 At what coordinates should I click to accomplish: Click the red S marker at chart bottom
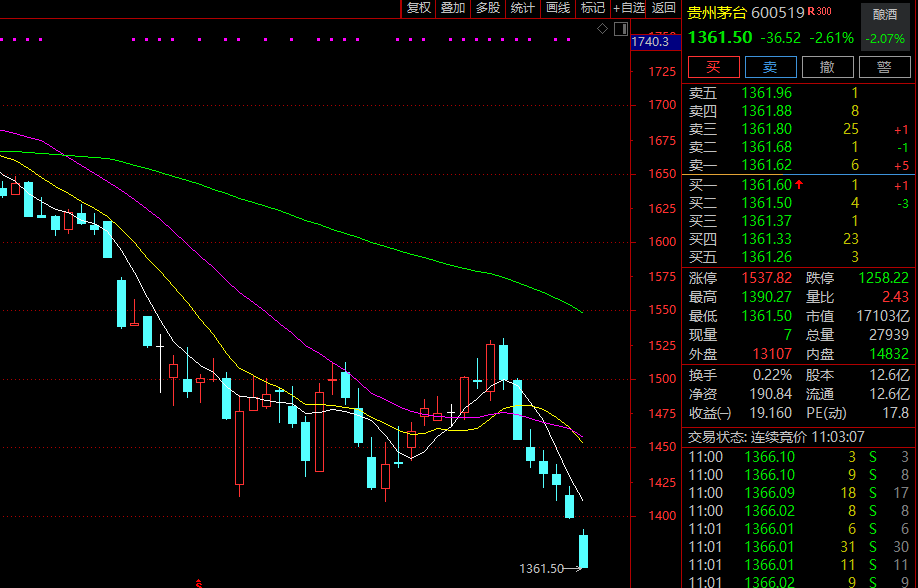199,584
